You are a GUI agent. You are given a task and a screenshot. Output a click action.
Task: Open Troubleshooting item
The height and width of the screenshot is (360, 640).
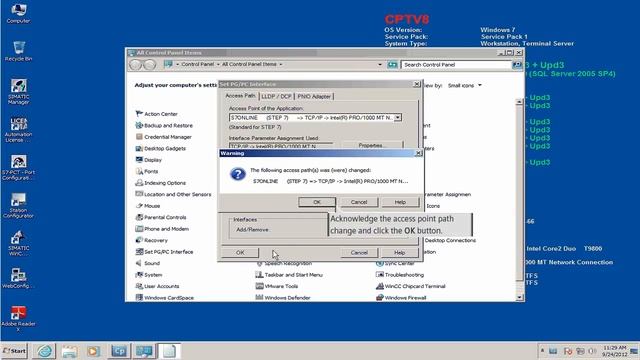(x=400, y=275)
